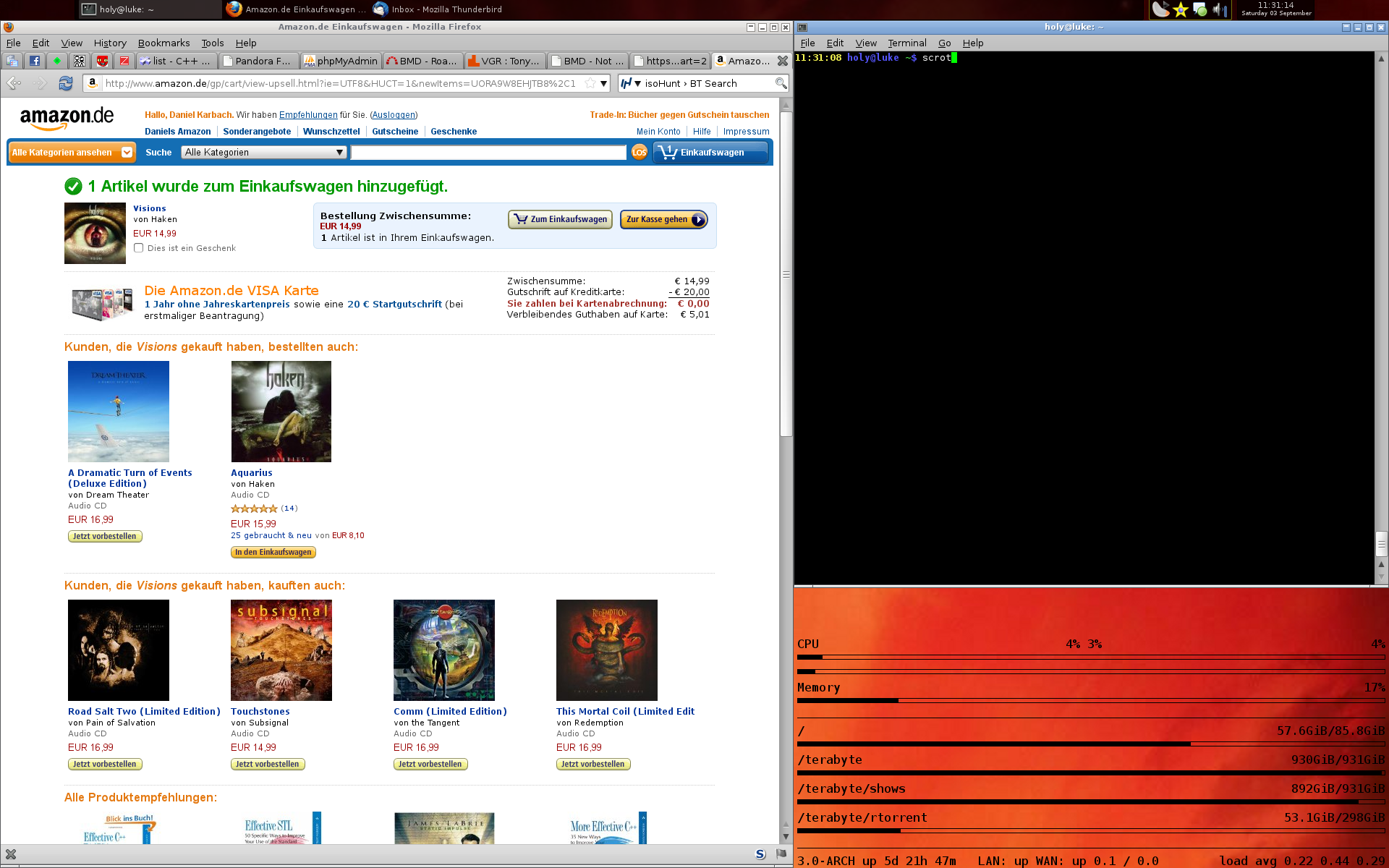Click the yellow star tray icon
Viewport: 1389px width, 868px height.
[1181, 9]
